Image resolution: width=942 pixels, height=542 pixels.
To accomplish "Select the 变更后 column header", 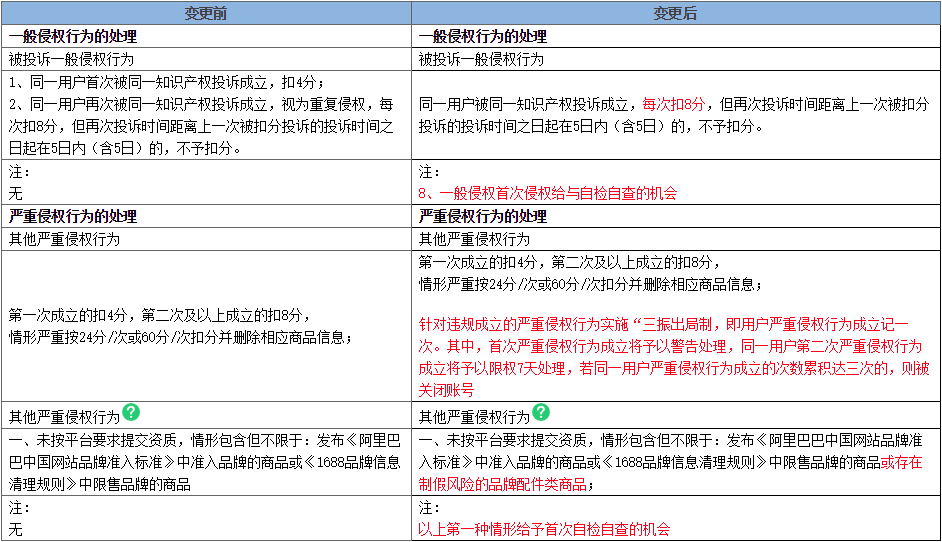I will [x=675, y=13].
